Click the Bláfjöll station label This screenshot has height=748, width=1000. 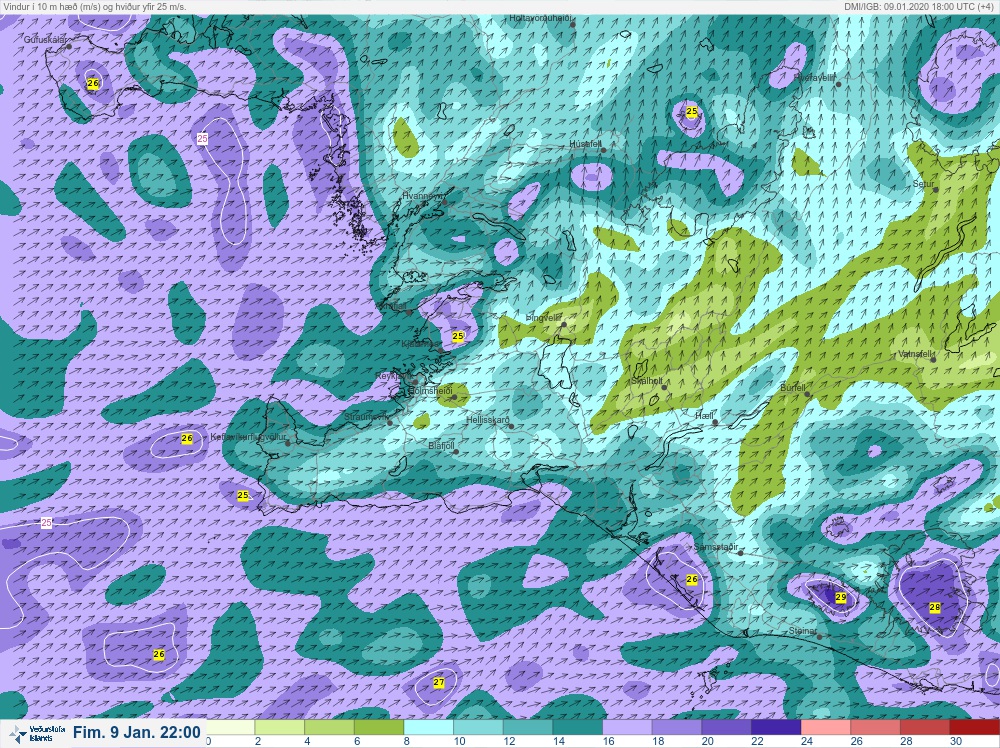(x=441, y=446)
